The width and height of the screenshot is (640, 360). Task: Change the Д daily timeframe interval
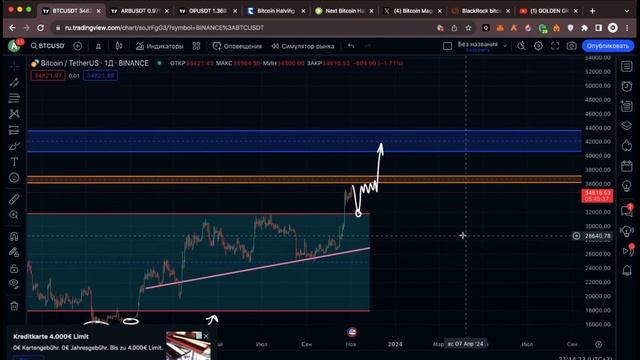98,46
